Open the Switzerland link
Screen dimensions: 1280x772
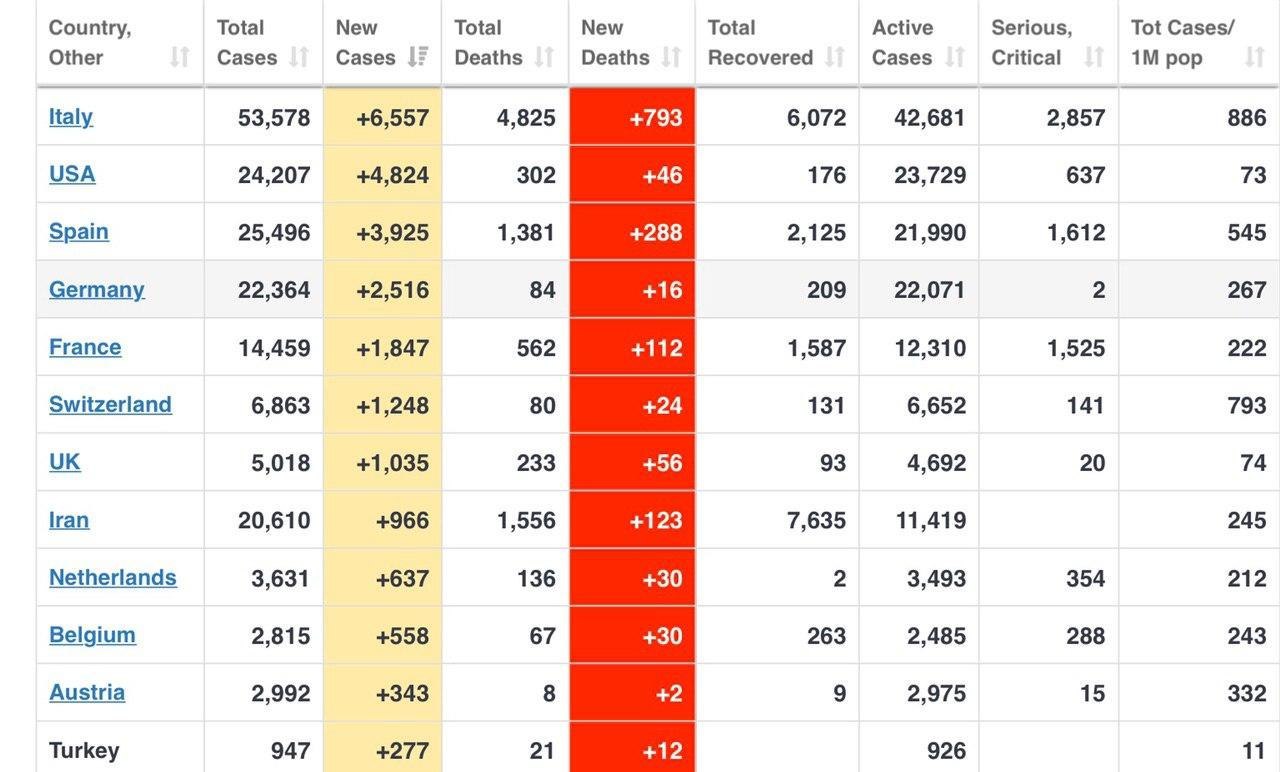[110, 405]
